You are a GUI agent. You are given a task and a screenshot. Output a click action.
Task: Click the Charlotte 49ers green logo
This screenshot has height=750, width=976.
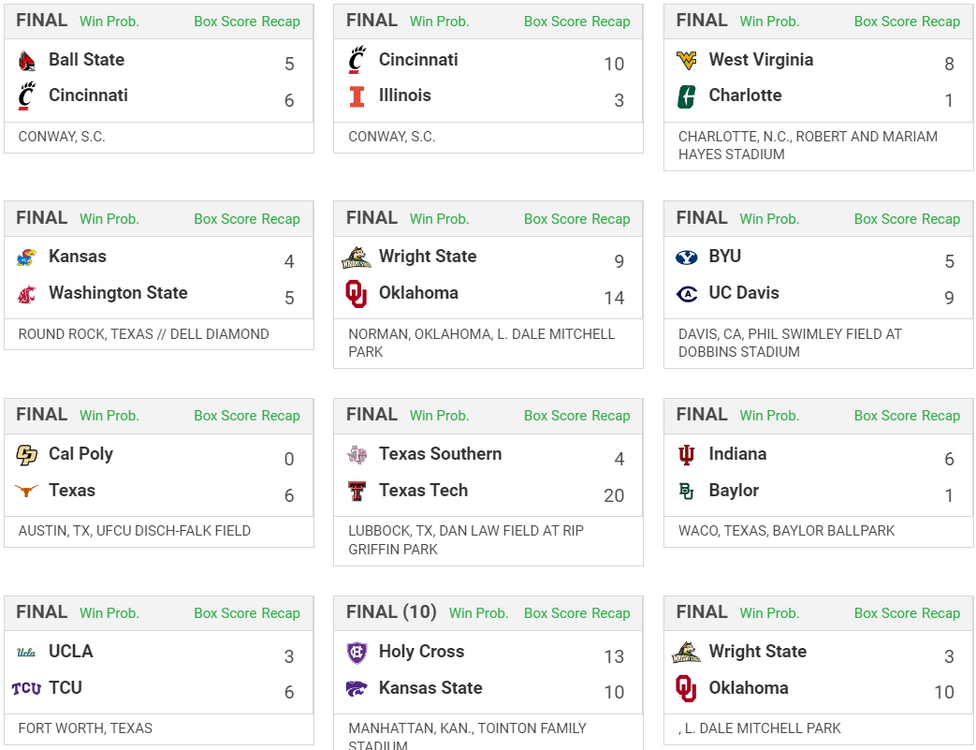(687, 97)
